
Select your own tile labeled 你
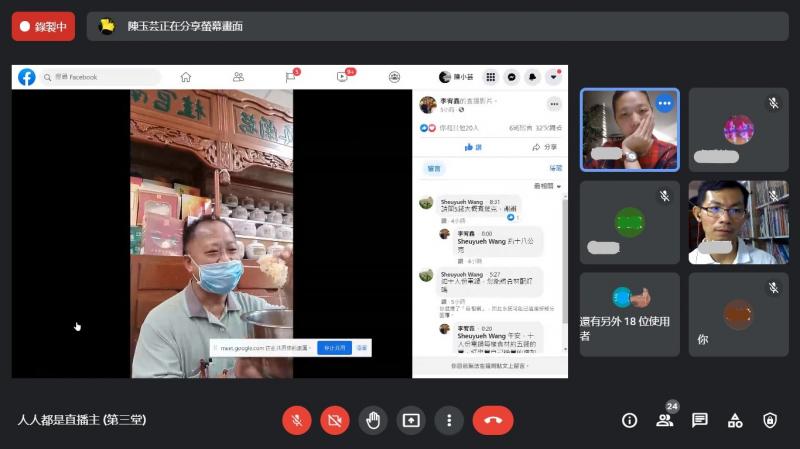tap(738, 314)
